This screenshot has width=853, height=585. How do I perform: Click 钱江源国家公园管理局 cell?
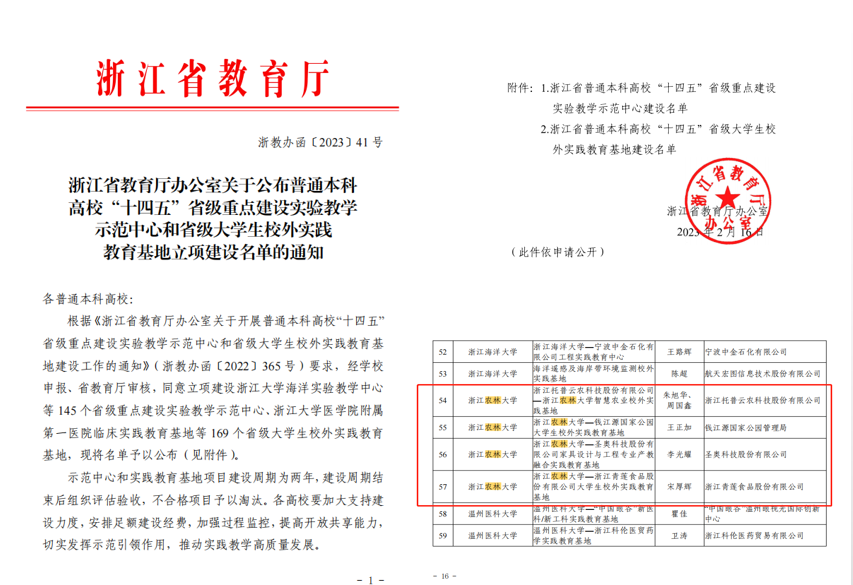tap(746, 427)
